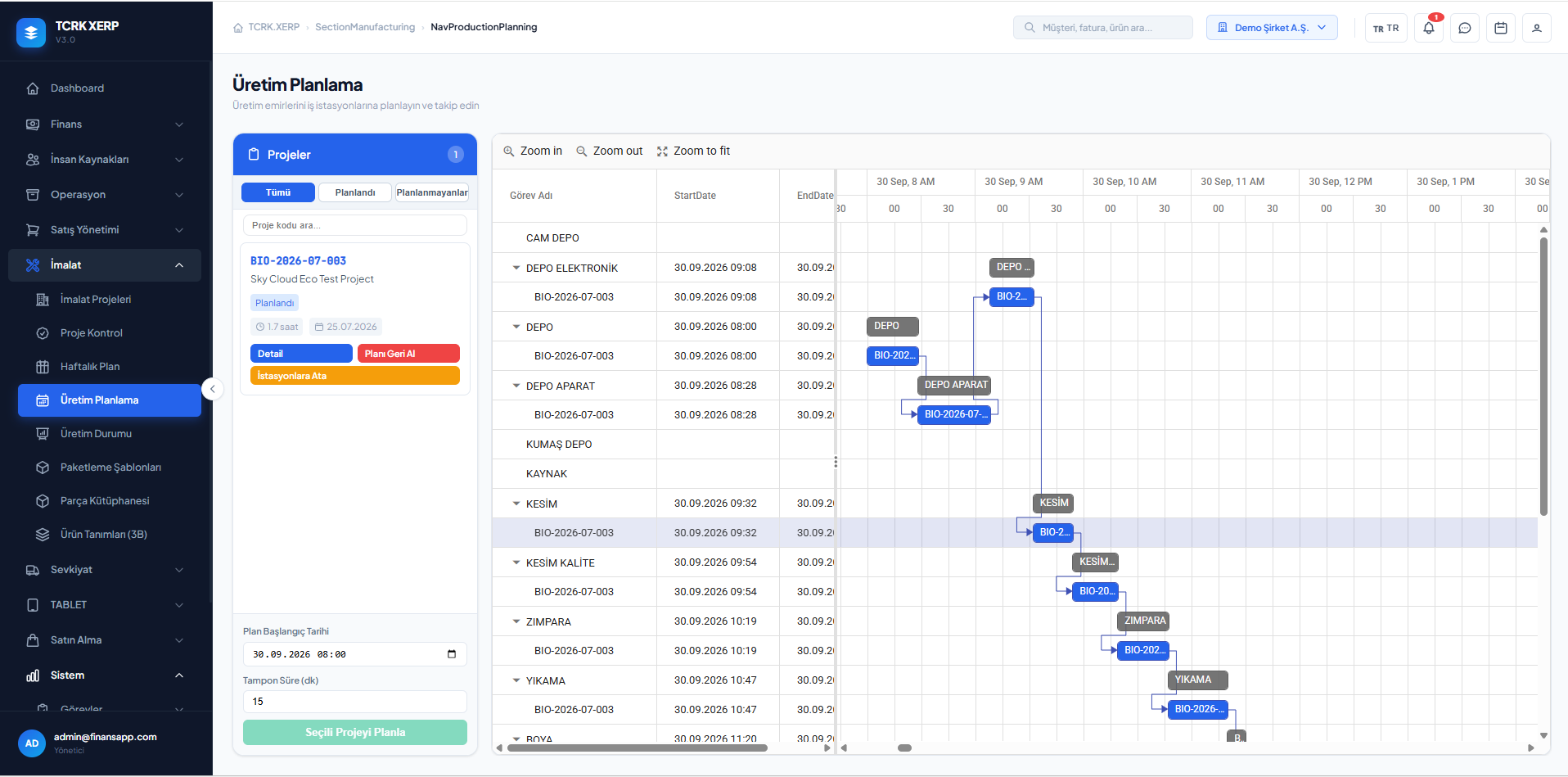
Task: Open İmalat Projeleri page
Action: click(110, 300)
